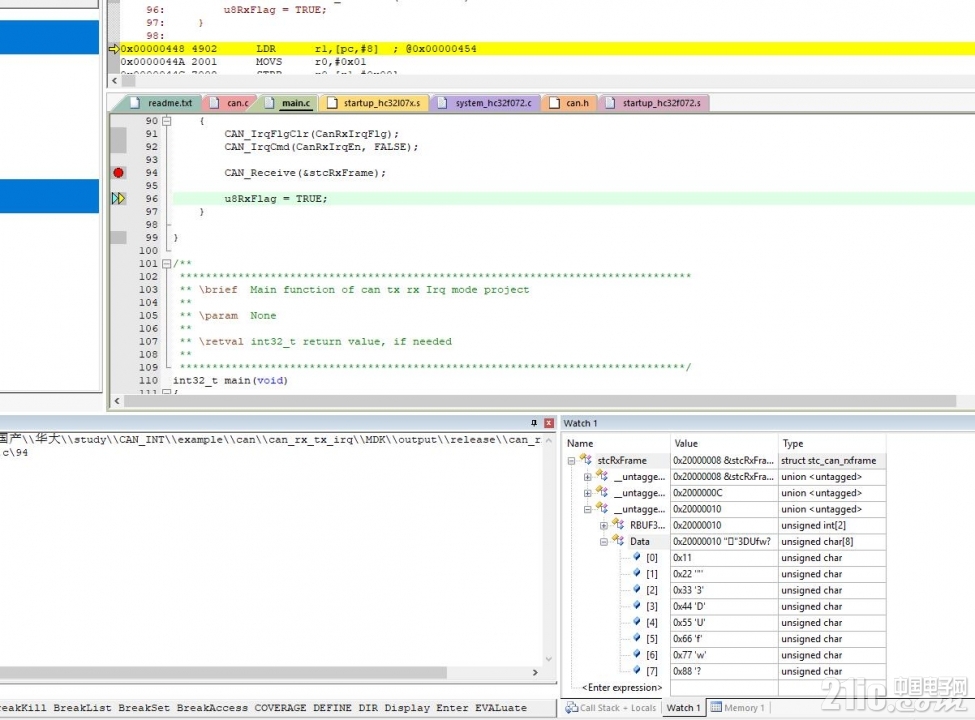Click the union icon of the 0x2000000C member
The height and width of the screenshot is (720, 975).
(x=601, y=492)
